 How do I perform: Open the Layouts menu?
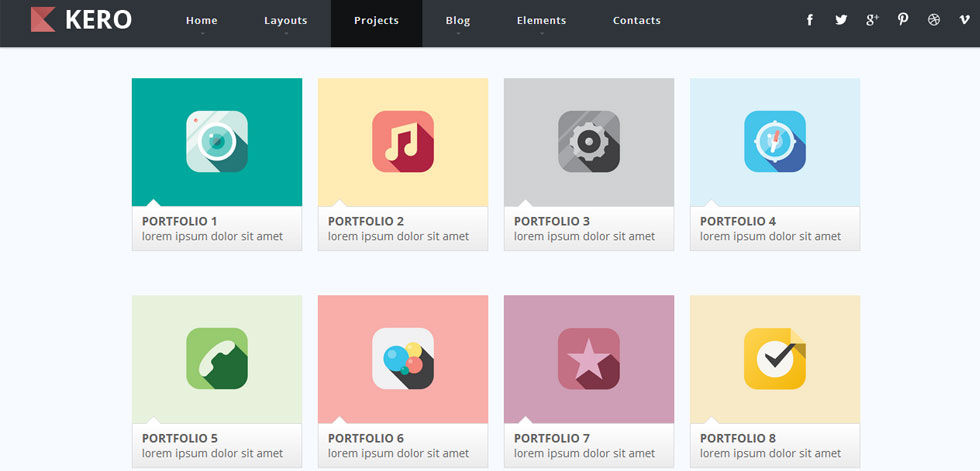tap(286, 21)
